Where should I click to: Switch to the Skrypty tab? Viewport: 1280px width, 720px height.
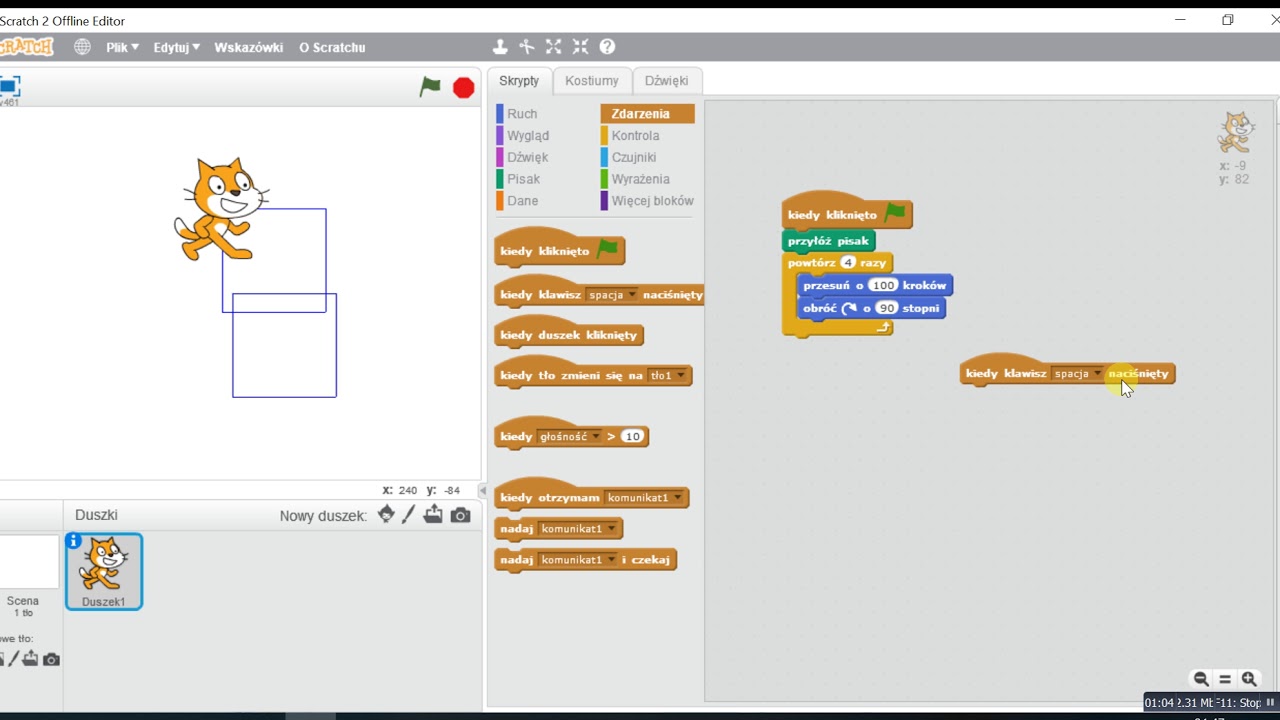click(x=519, y=81)
